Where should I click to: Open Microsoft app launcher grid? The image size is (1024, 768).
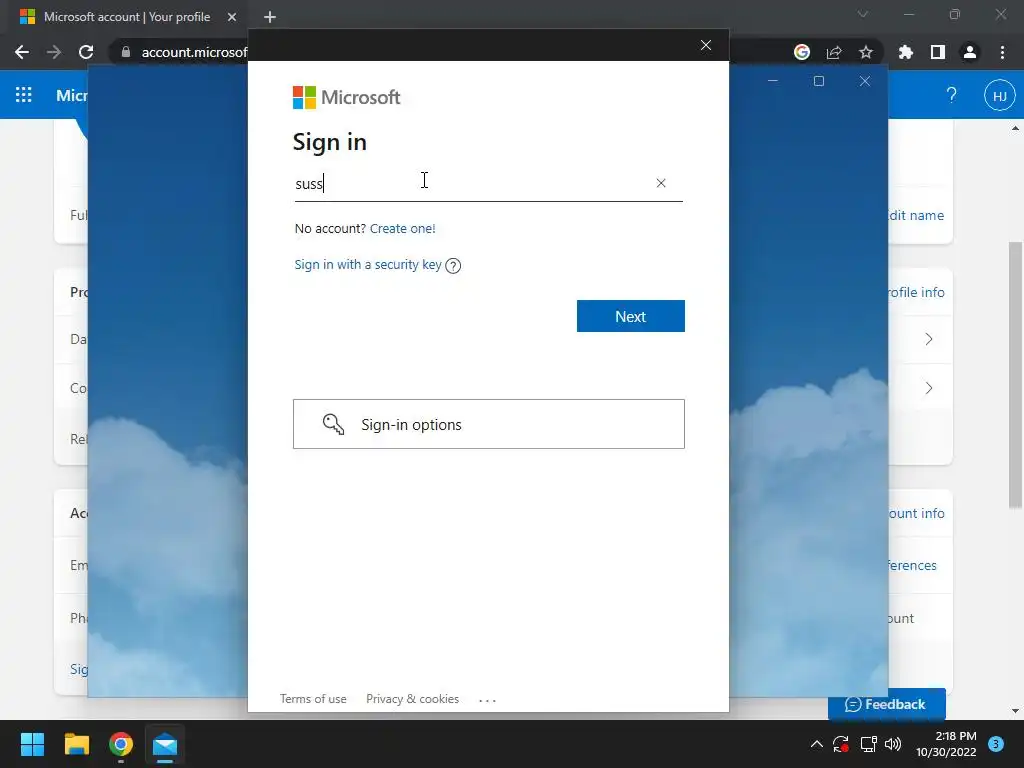tap(24, 95)
